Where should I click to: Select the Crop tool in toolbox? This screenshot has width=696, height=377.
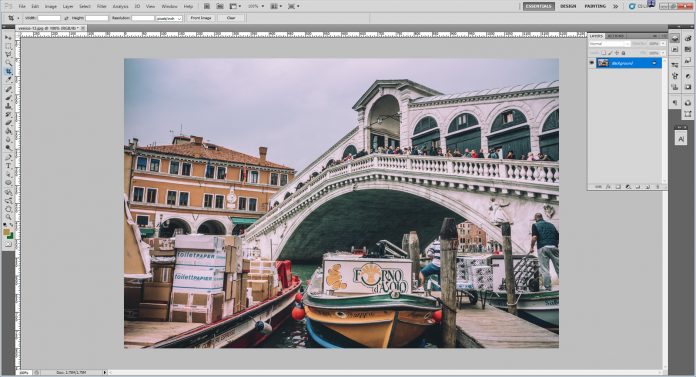(x=8, y=71)
